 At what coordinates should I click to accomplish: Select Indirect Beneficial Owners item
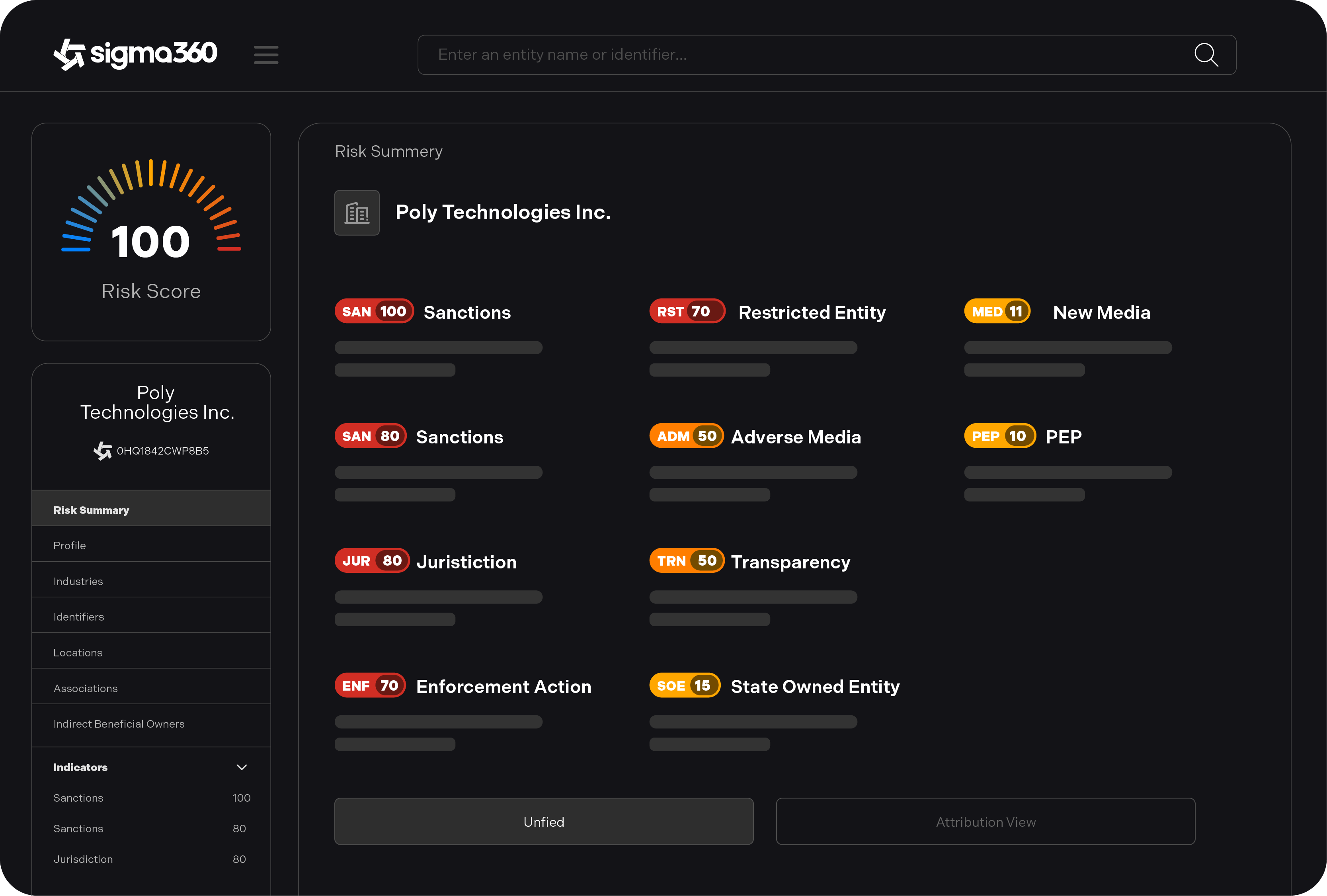pyautogui.click(x=119, y=724)
